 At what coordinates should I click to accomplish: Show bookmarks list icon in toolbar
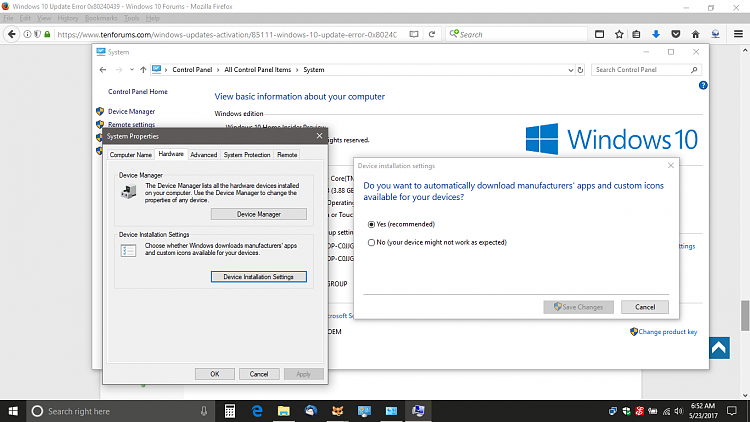(636, 34)
